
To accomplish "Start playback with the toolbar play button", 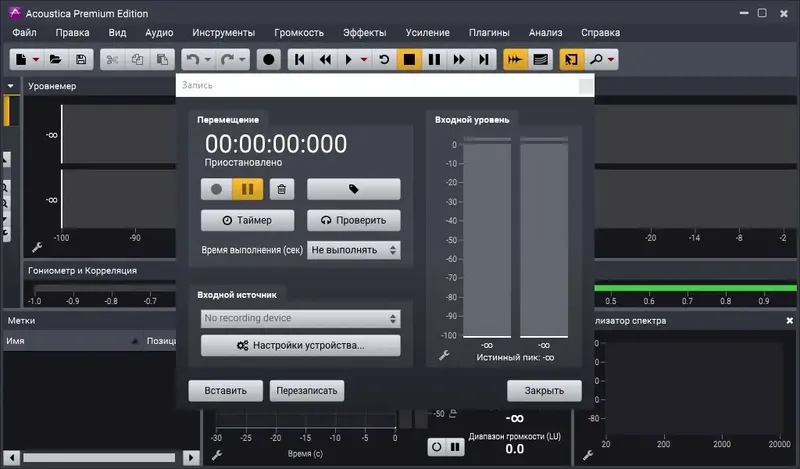I will (349, 60).
